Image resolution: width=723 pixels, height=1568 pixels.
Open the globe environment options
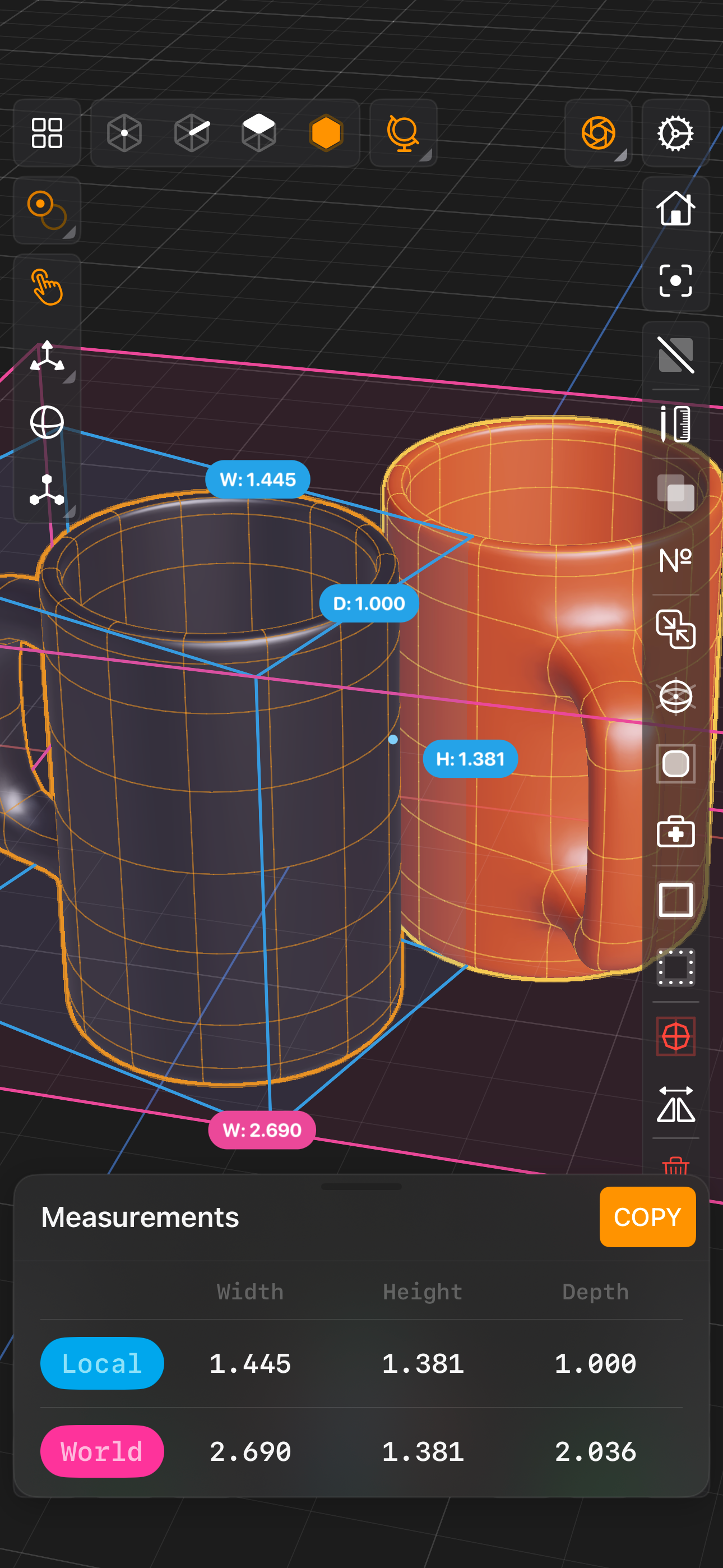point(404,133)
